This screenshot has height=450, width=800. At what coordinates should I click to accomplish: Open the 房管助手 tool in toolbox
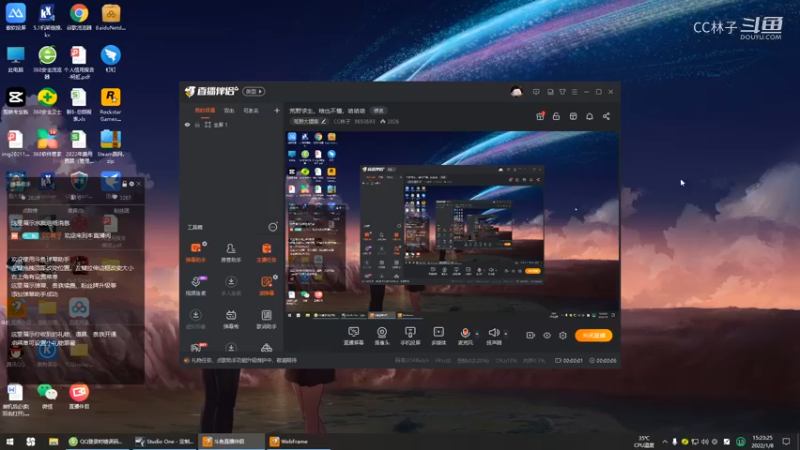pyautogui.click(x=231, y=253)
